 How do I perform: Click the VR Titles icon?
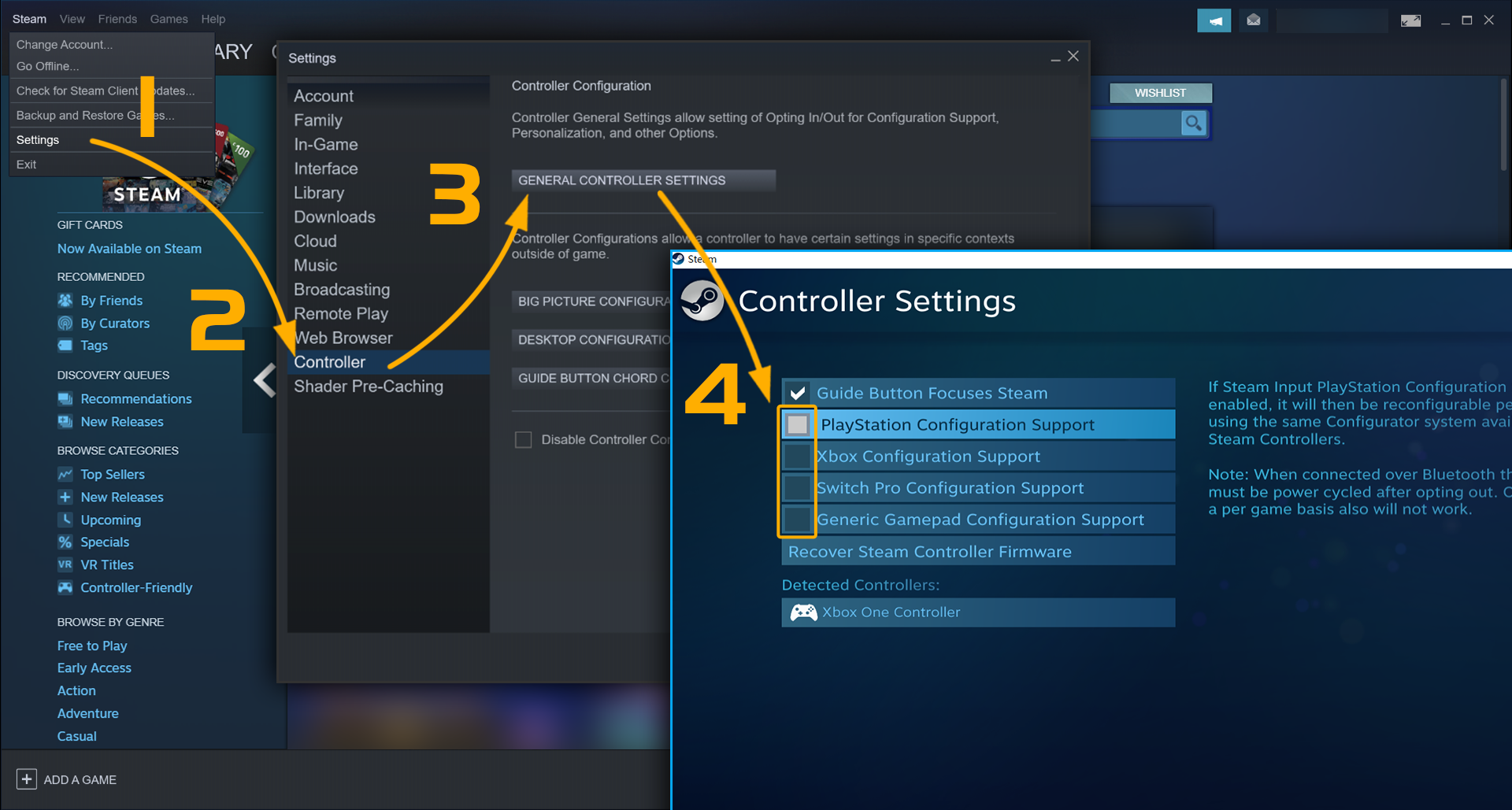click(65, 564)
